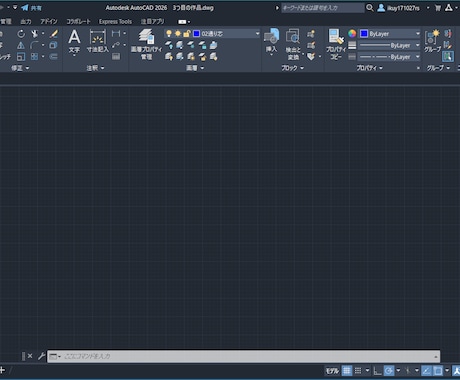
Task: Click the object color wheel icon
Action: (352, 34)
